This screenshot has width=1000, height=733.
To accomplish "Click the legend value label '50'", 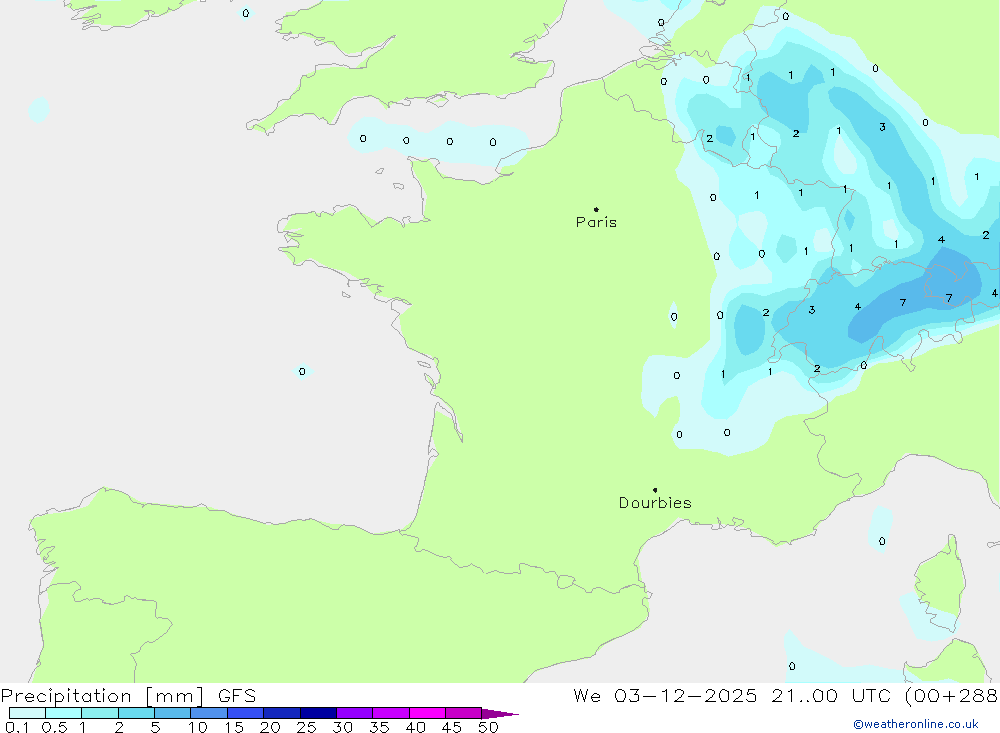I will tap(489, 727).
